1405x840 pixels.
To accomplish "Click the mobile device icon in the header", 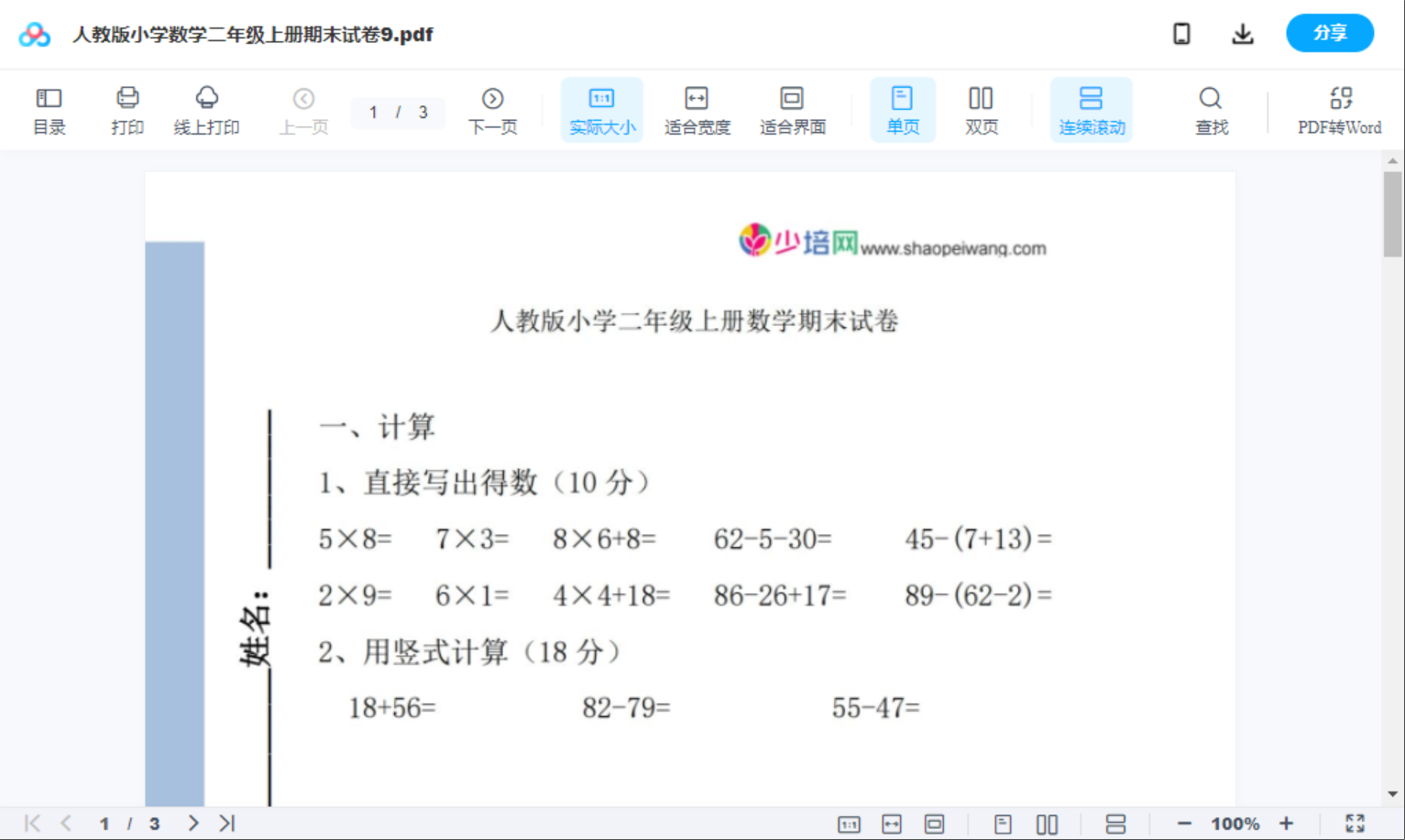I will click(x=1181, y=33).
